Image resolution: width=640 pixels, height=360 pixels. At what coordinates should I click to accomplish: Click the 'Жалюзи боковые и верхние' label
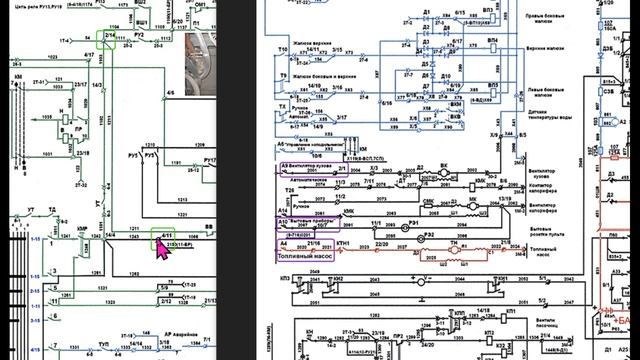[x=324, y=76]
